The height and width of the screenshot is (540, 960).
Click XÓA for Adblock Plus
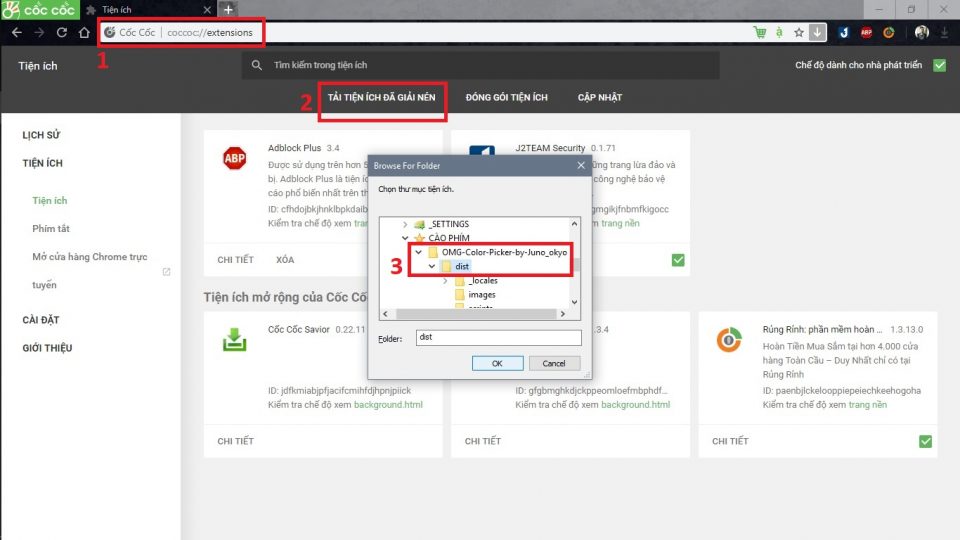[285, 260]
